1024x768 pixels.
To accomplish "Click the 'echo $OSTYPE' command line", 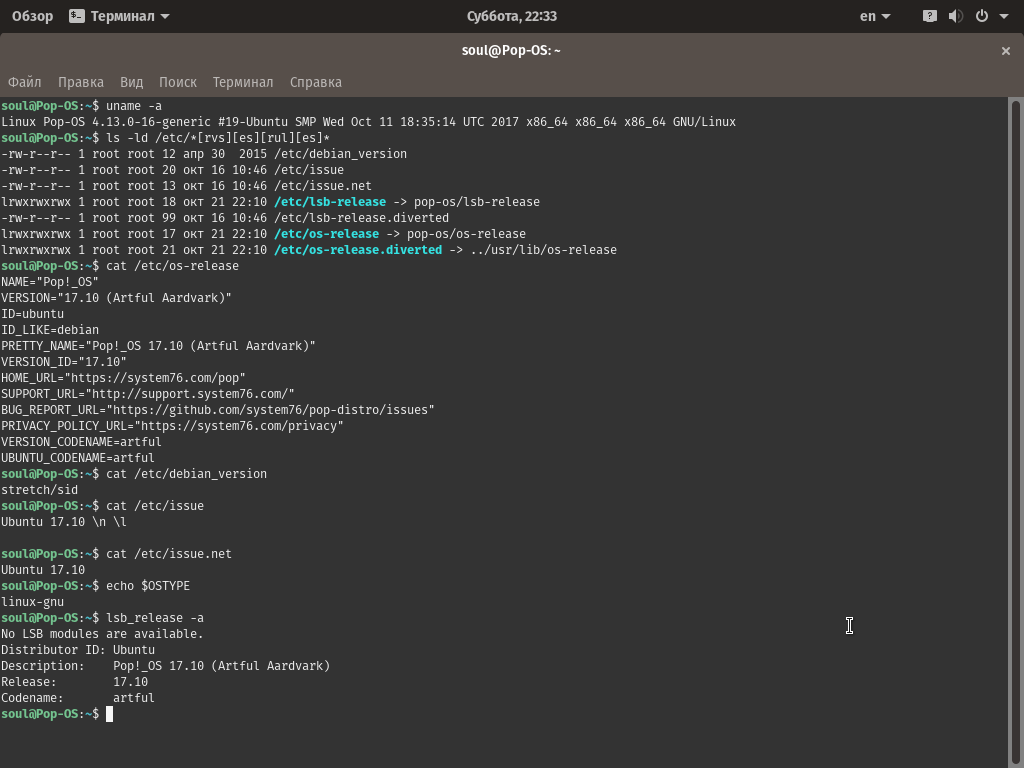I will pyautogui.click(x=95, y=586).
